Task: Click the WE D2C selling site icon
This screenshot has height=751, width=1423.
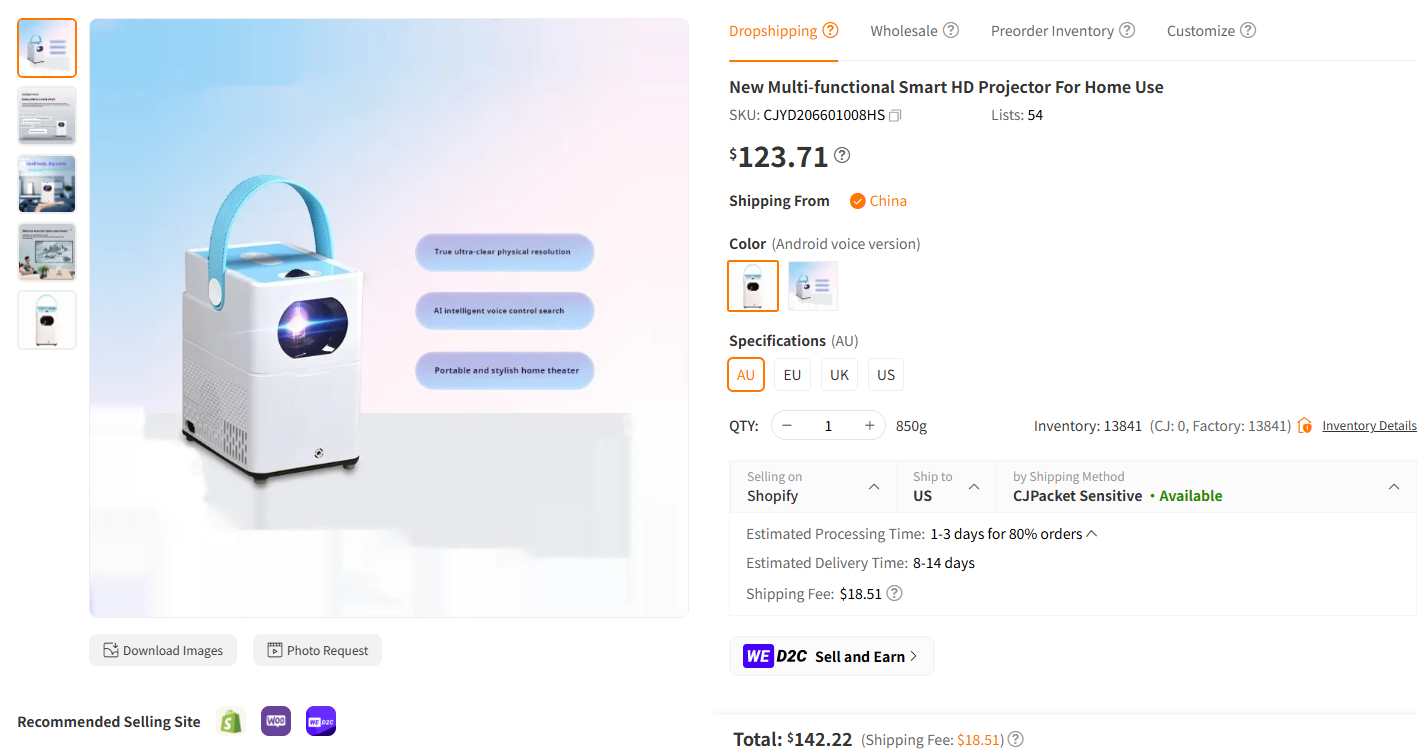Action: coord(321,721)
